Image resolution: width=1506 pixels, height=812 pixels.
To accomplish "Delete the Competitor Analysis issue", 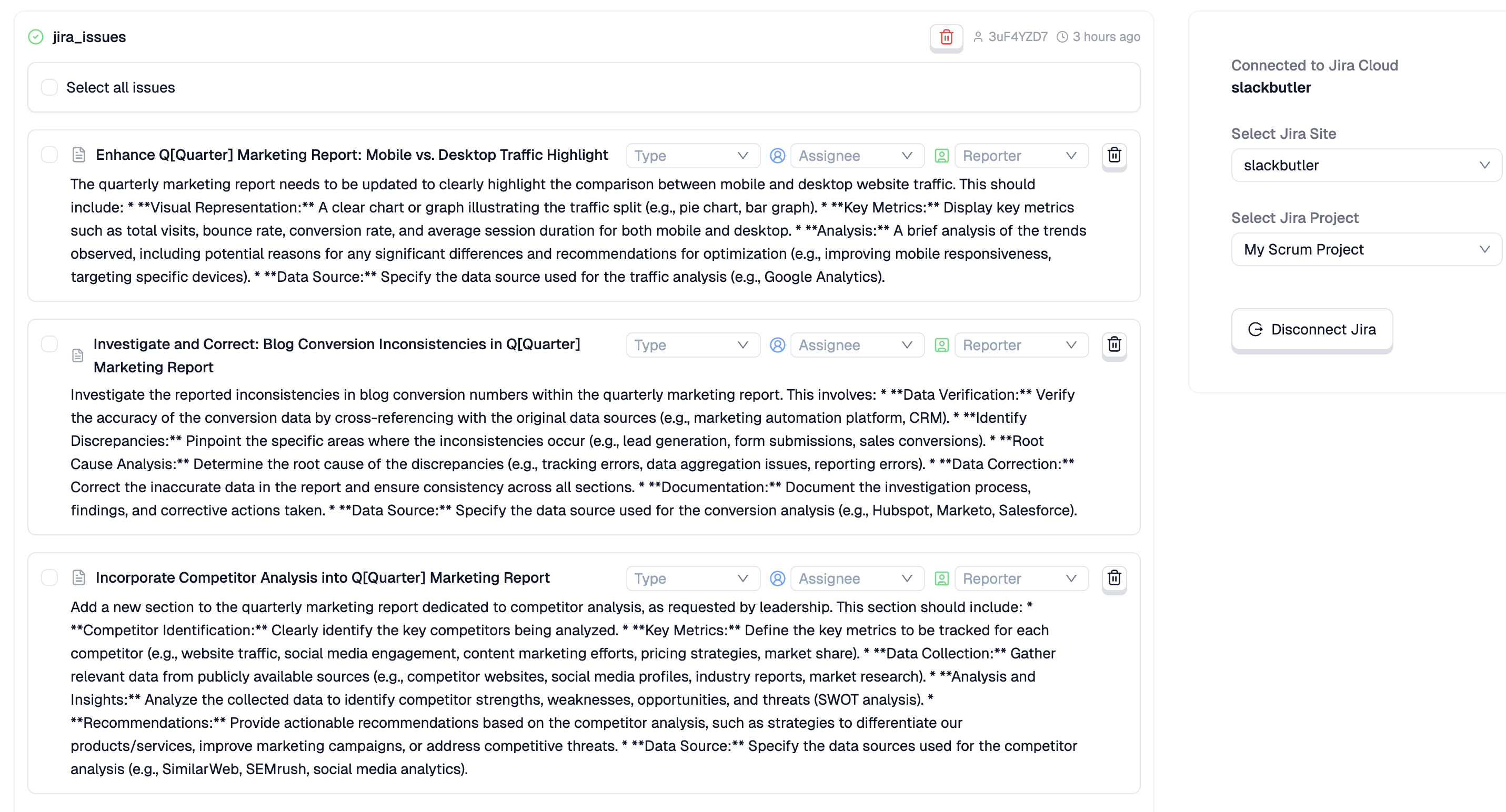I will click(1114, 578).
